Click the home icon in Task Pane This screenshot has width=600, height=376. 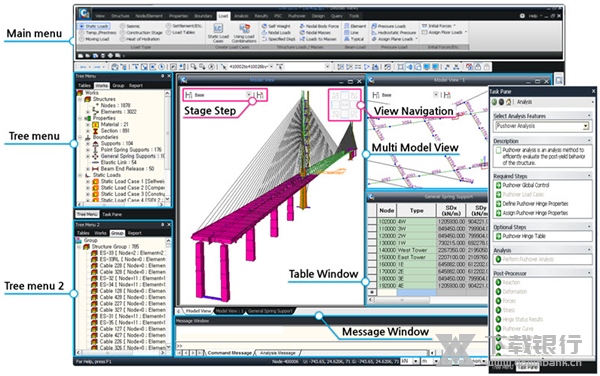point(509,102)
